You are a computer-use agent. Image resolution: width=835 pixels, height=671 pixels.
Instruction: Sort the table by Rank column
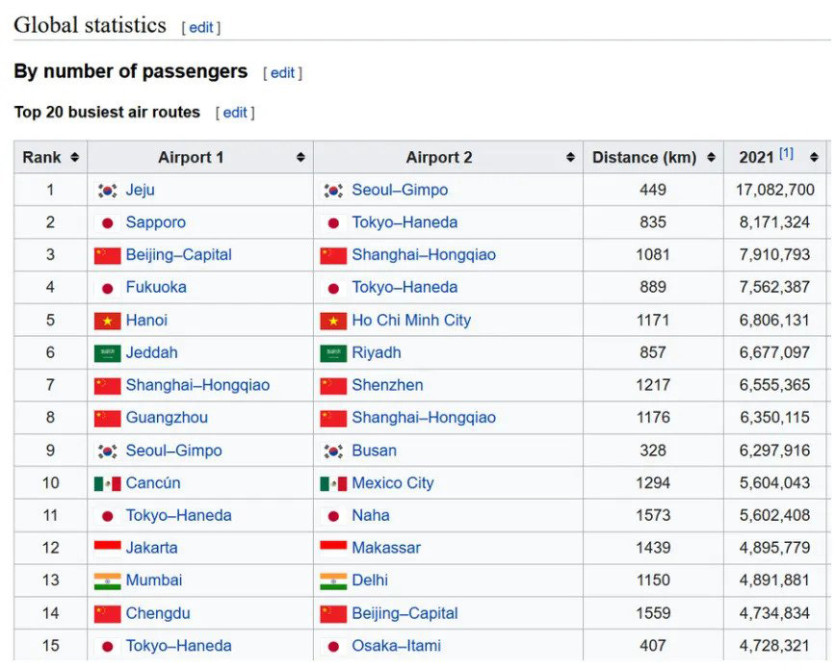pos(75,158)
